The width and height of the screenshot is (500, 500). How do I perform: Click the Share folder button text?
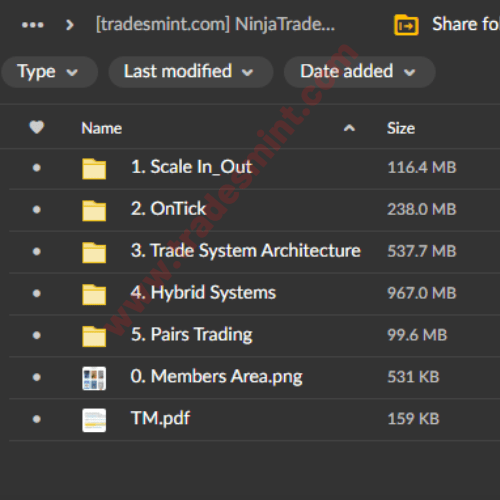466,24
